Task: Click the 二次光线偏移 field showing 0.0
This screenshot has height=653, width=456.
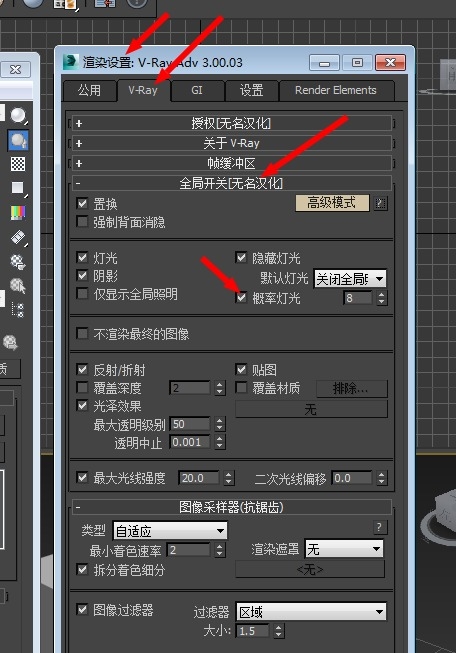Action: (352, 478)
